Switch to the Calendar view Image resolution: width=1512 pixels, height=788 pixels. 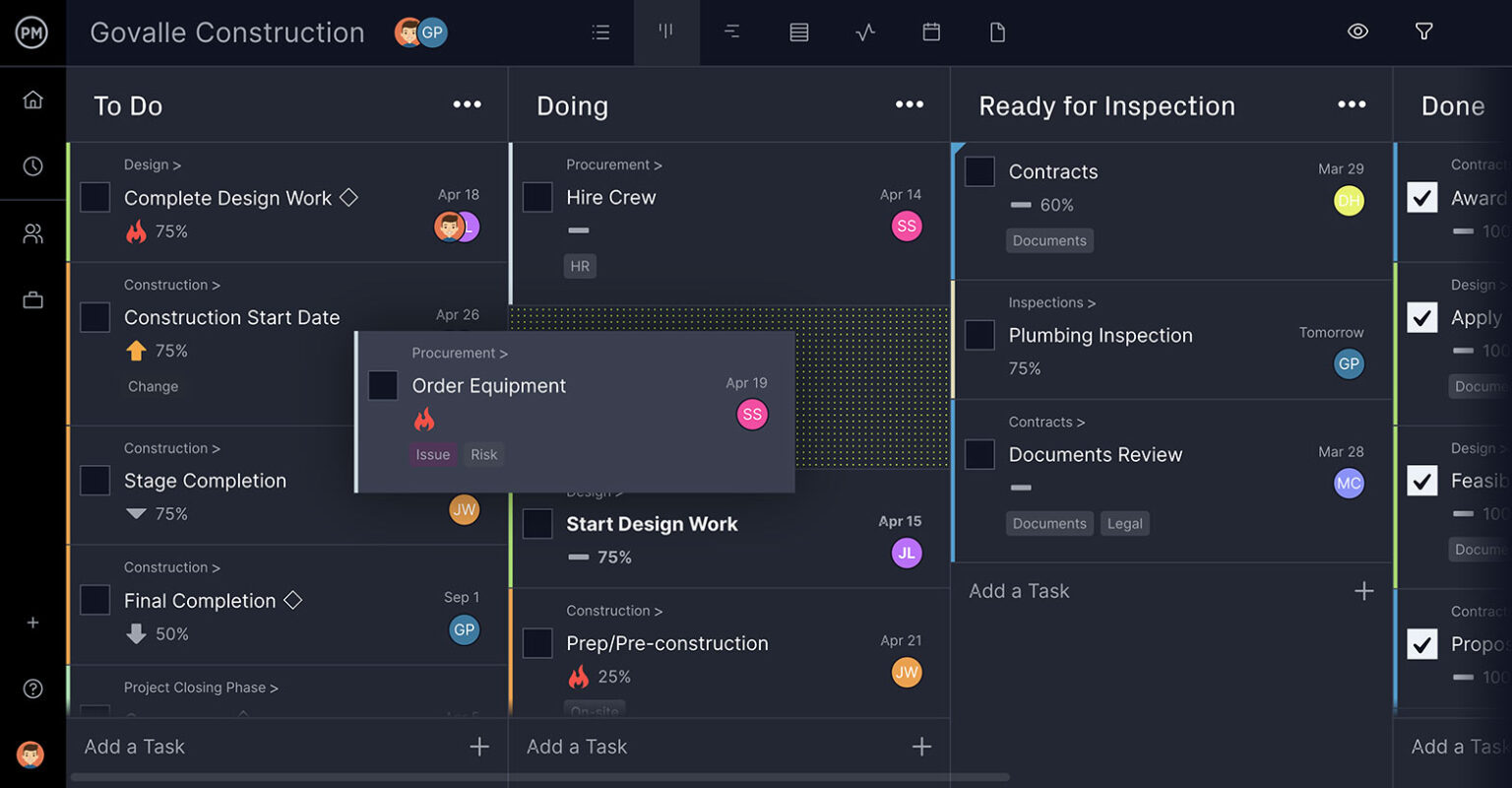coord(931,32)
